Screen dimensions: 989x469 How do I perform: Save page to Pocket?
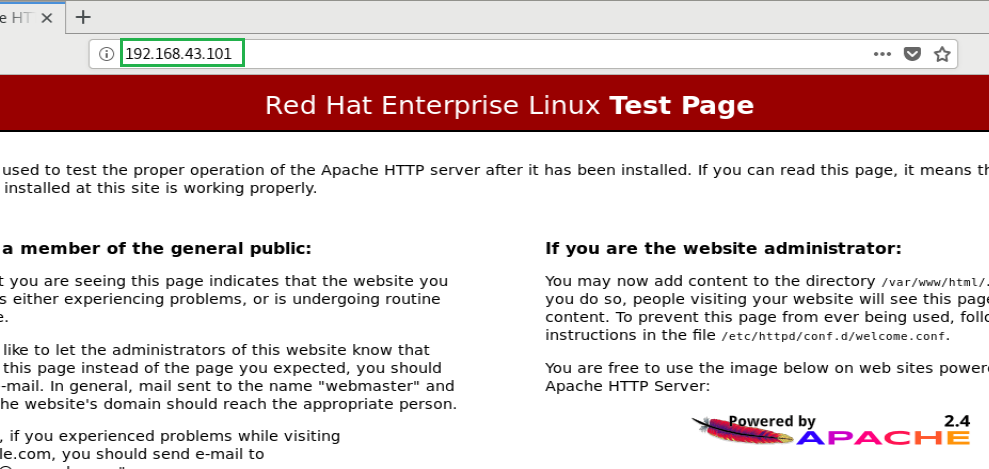coord(912,54)
